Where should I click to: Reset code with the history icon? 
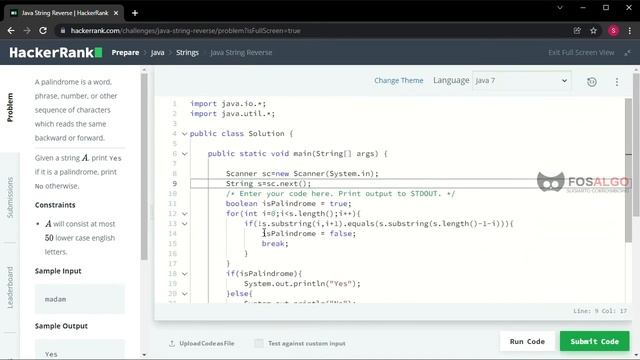pos(592,82)
